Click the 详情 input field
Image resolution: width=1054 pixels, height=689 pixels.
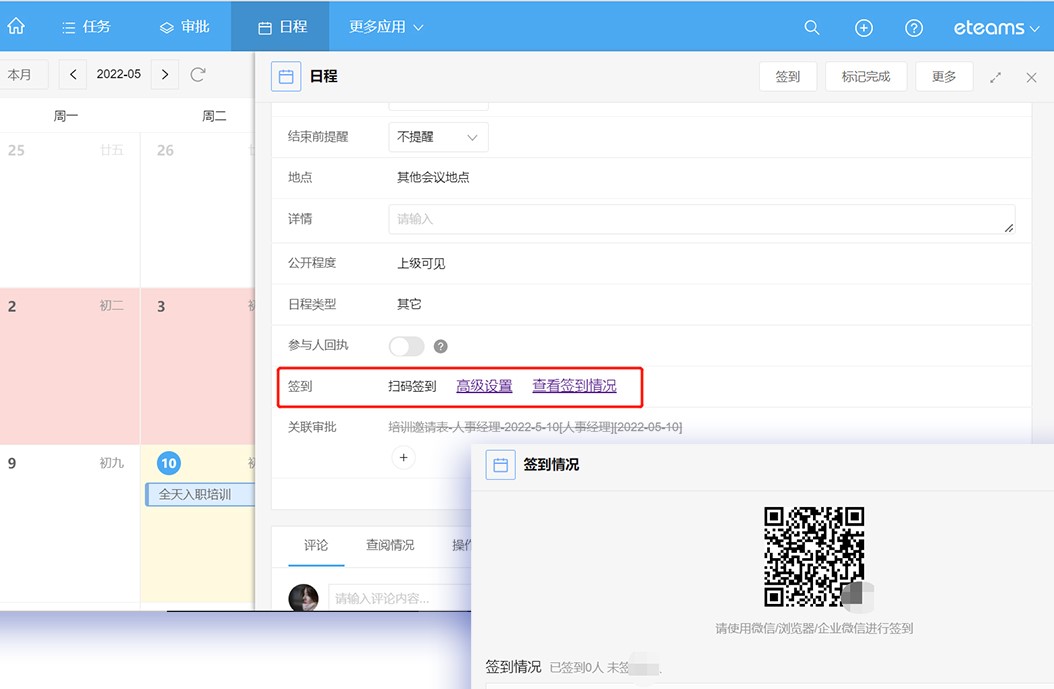pos(702,219)
